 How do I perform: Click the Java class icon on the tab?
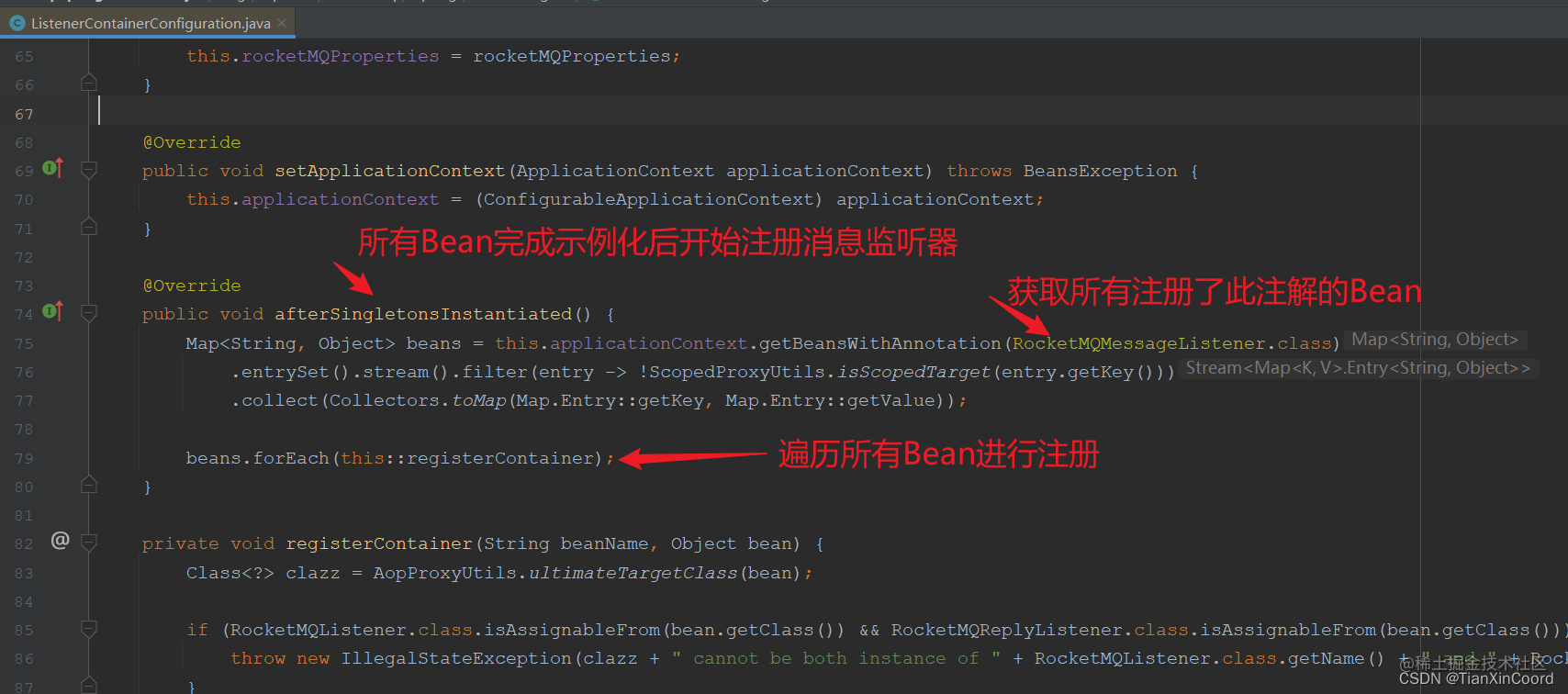(x=17, y=23)
